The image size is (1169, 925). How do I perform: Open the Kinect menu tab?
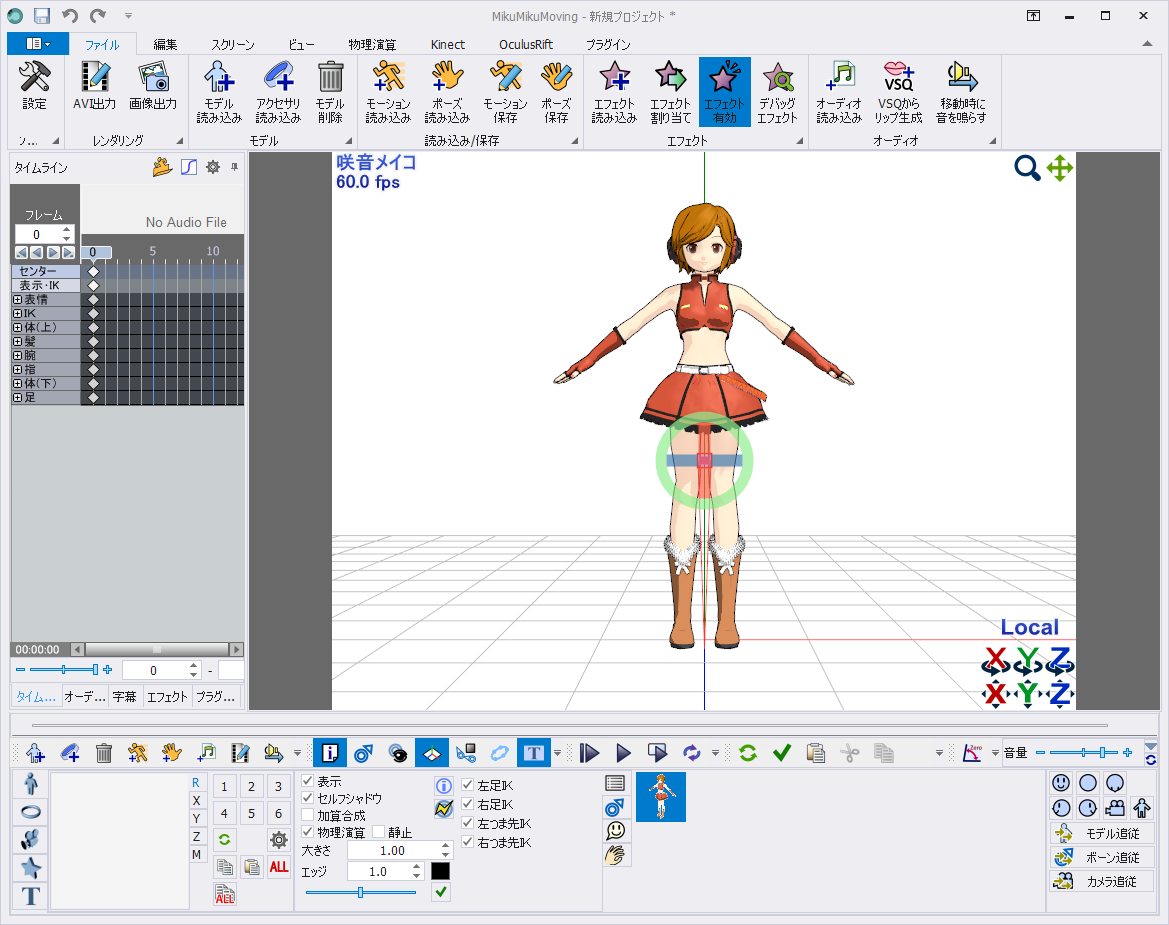click(447, 44)
